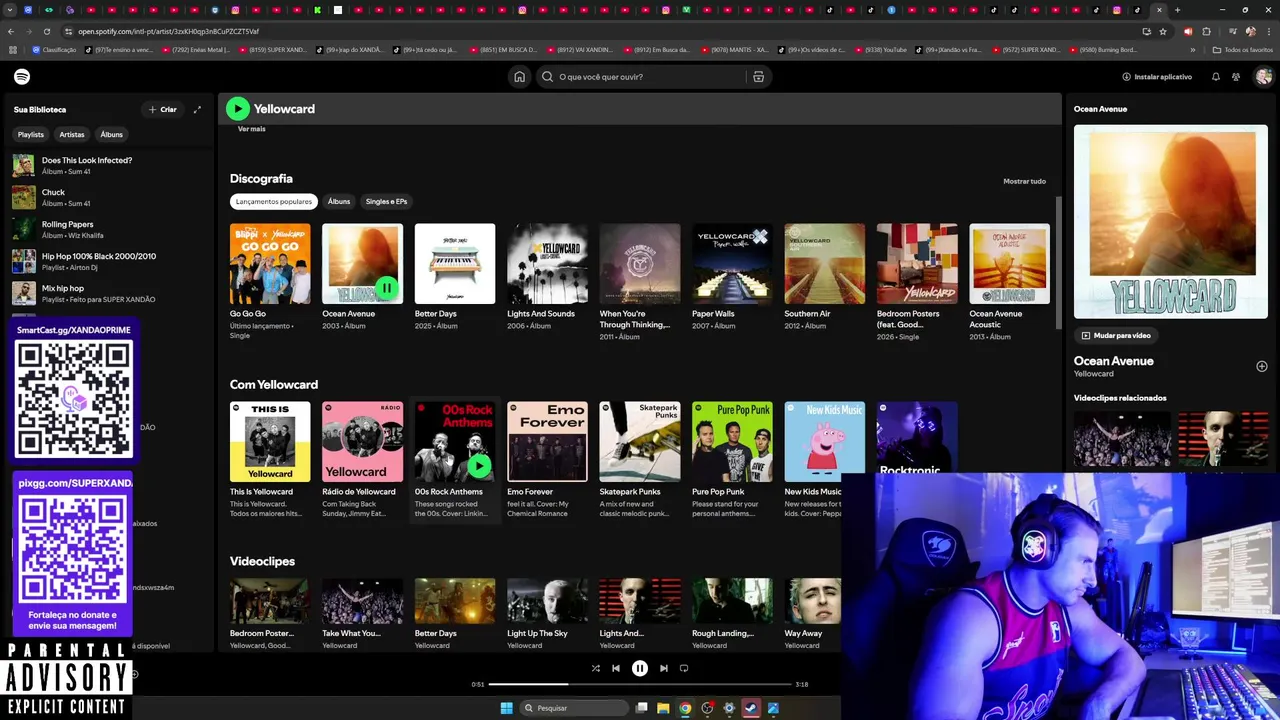Reload the page in the browser
Screen dimensions: 1280x720
click(47, 31)
